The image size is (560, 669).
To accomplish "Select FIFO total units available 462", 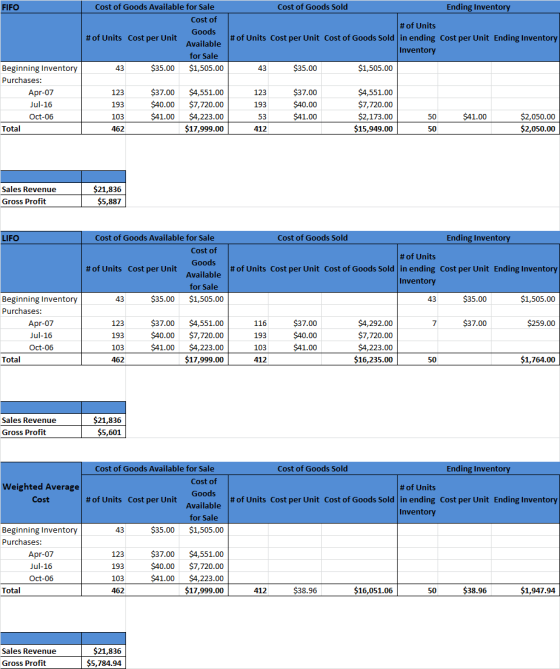I will click(118, 129).
